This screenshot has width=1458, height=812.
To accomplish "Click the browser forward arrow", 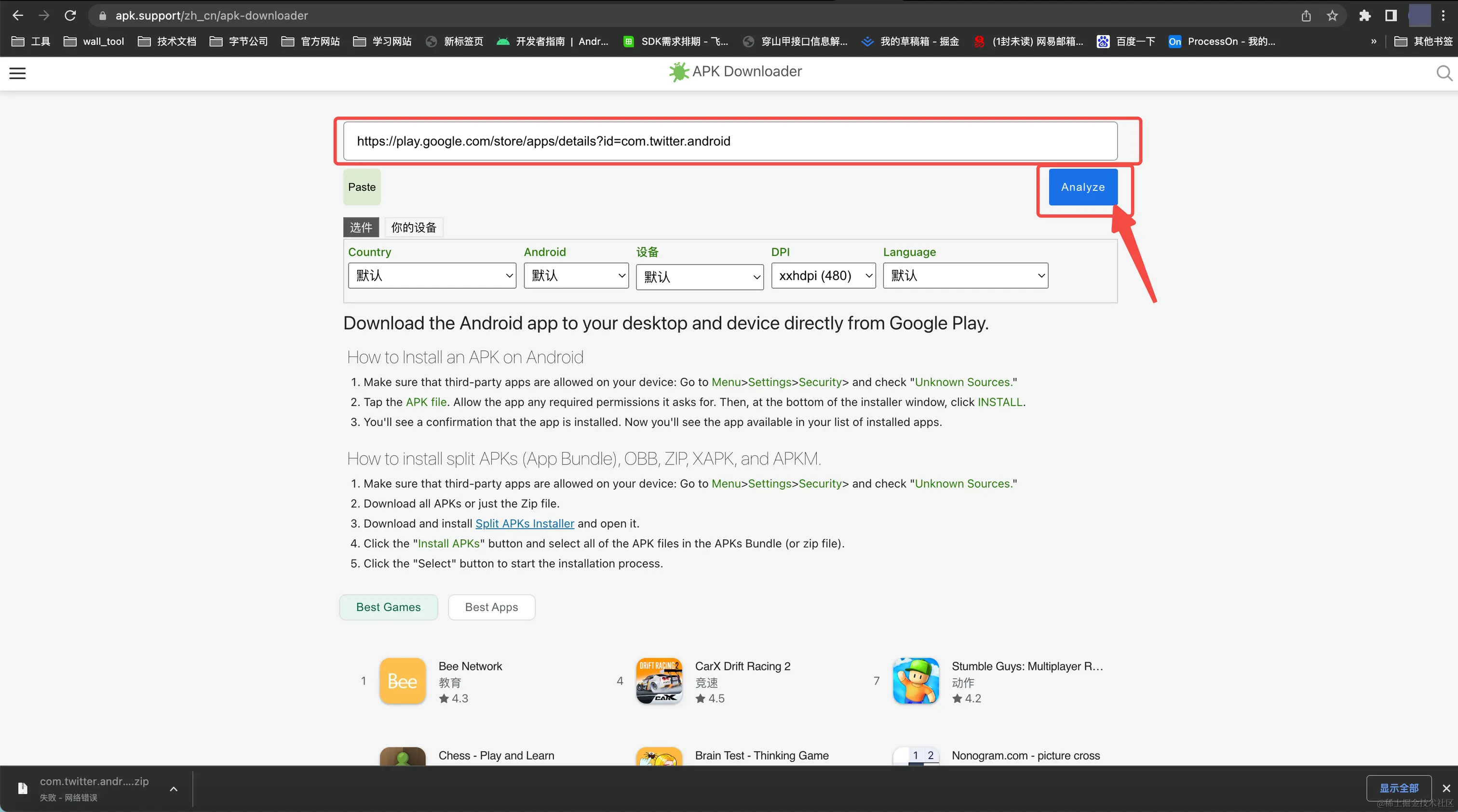I will pos(43,15).
